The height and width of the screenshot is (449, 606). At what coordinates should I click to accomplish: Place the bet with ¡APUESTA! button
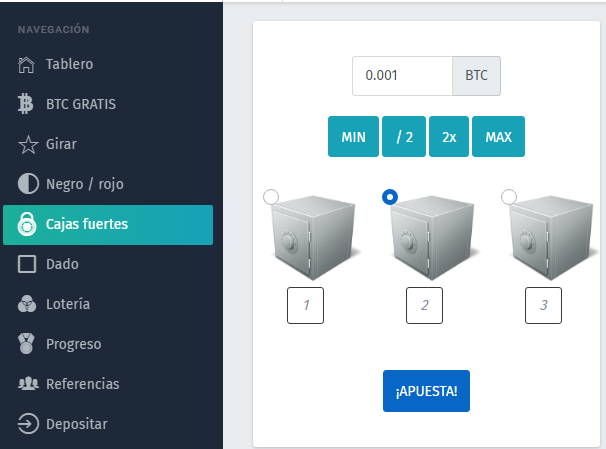pyautogui.click(x=426, y=391)
